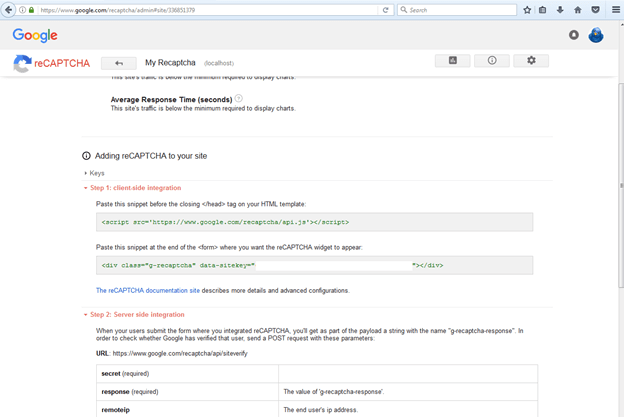Focus the browser address bar
The image size is (624, 417).
pyautogui.click(x=207, y=10)
